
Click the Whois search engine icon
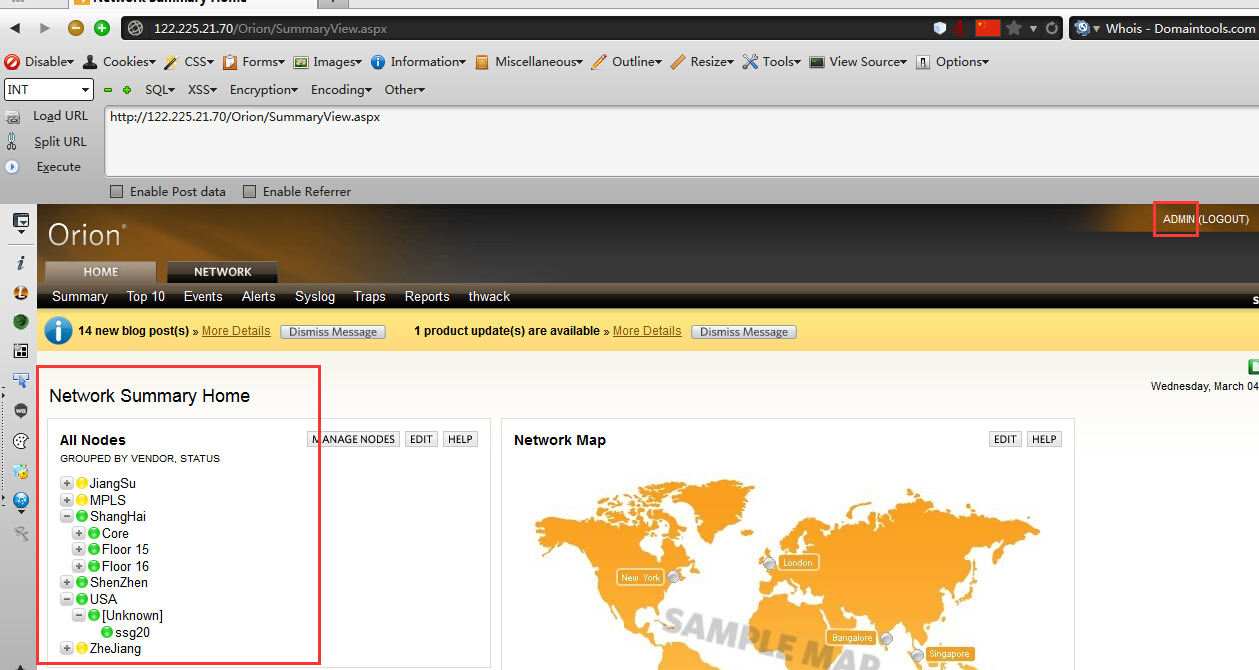[1082, 28]
